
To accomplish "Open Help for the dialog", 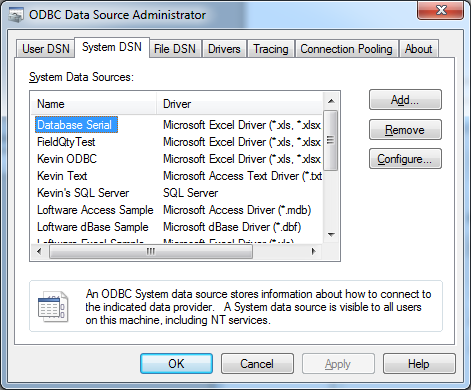I will pyautogui.click(x=419, y=363).
